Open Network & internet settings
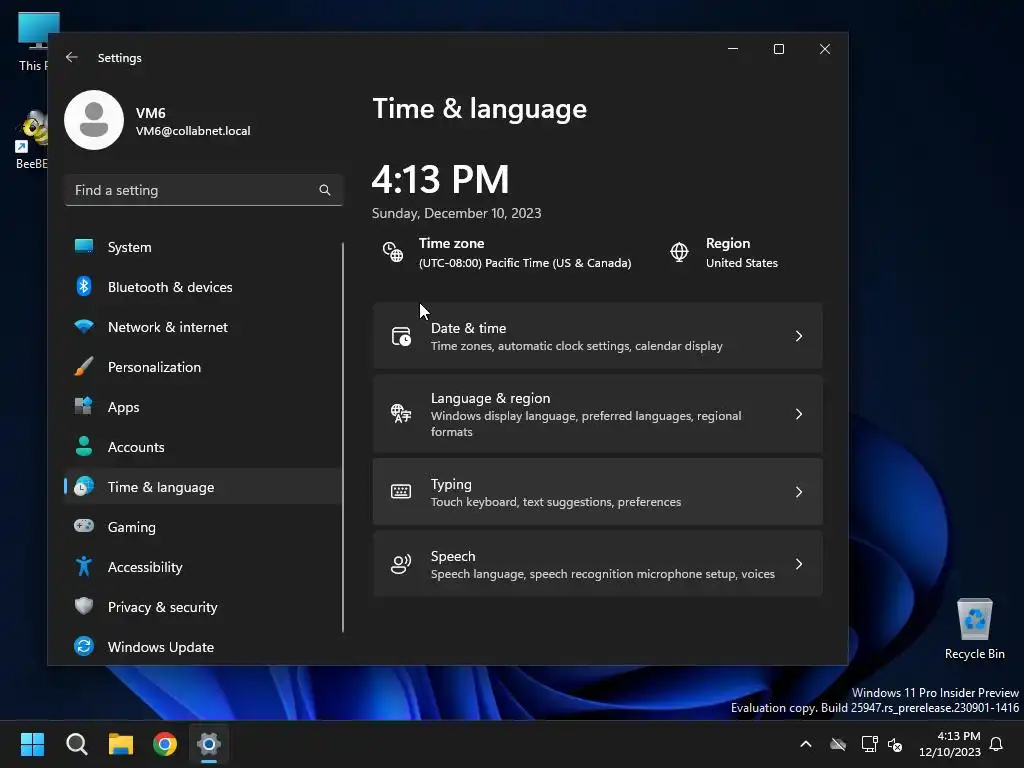 click(202, 327)
